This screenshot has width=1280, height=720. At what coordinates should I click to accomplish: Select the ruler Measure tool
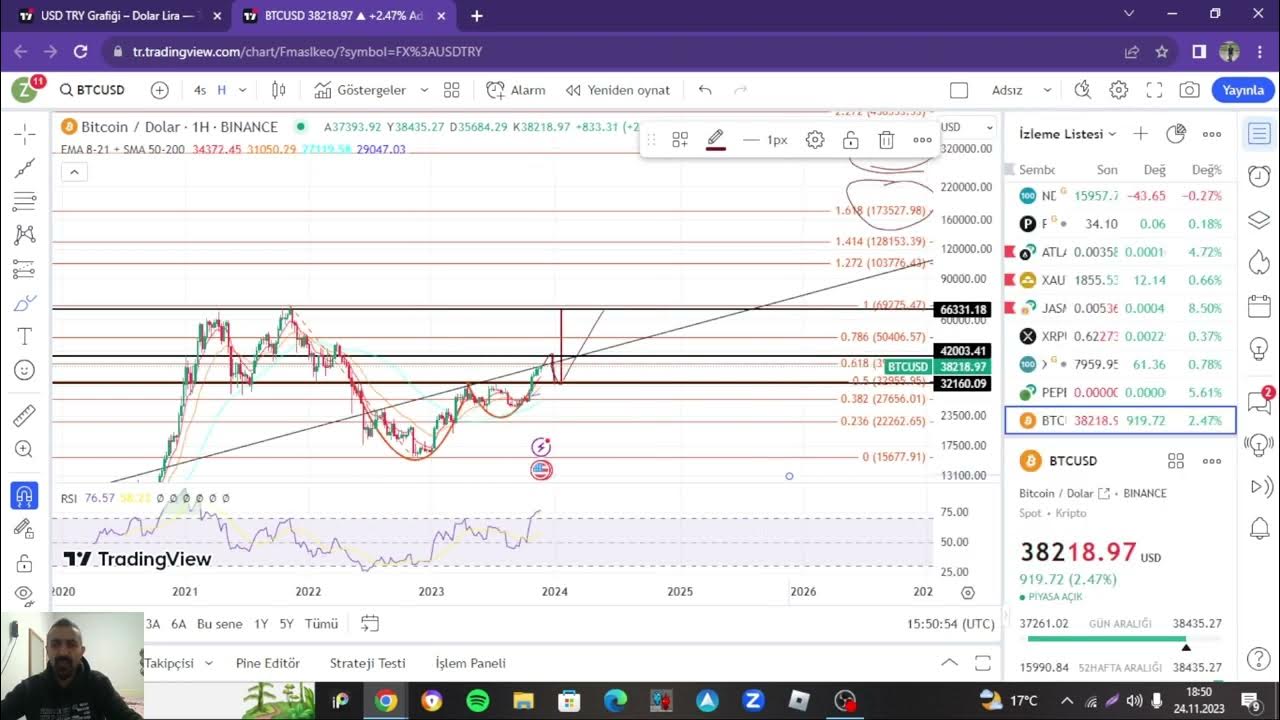pos(25,414)
